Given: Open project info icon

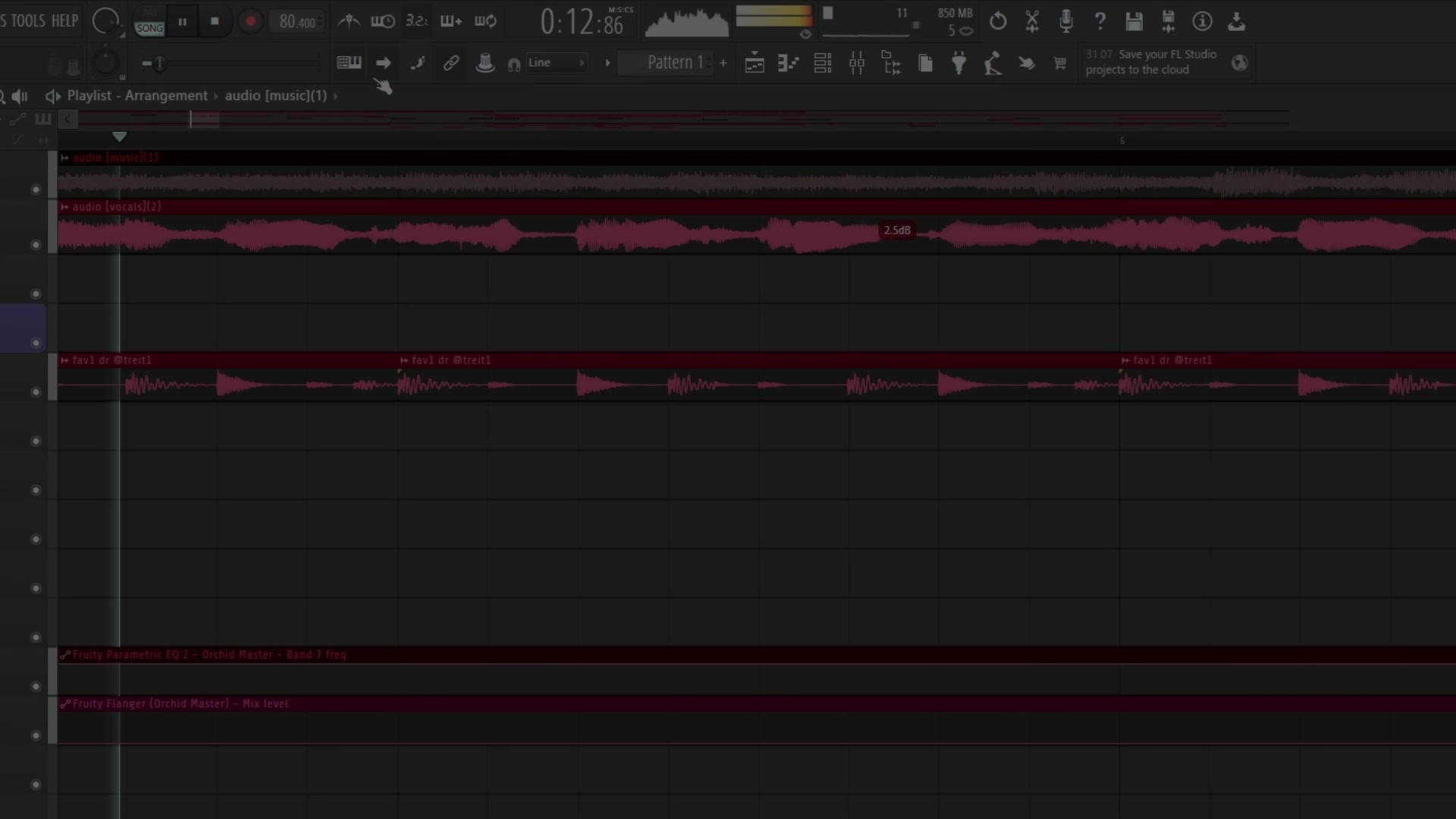Looking at the screenshot, I should click(x=1202, y=21).
